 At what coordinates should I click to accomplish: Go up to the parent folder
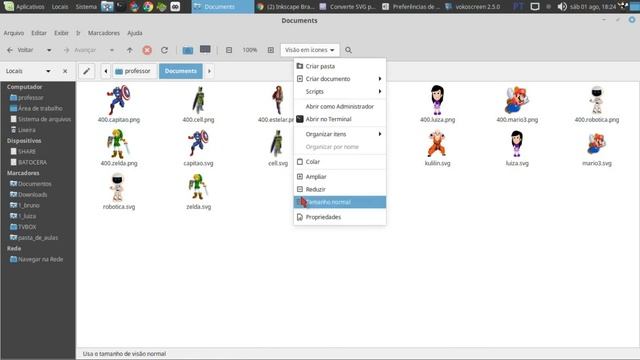(x=129, y=50)
